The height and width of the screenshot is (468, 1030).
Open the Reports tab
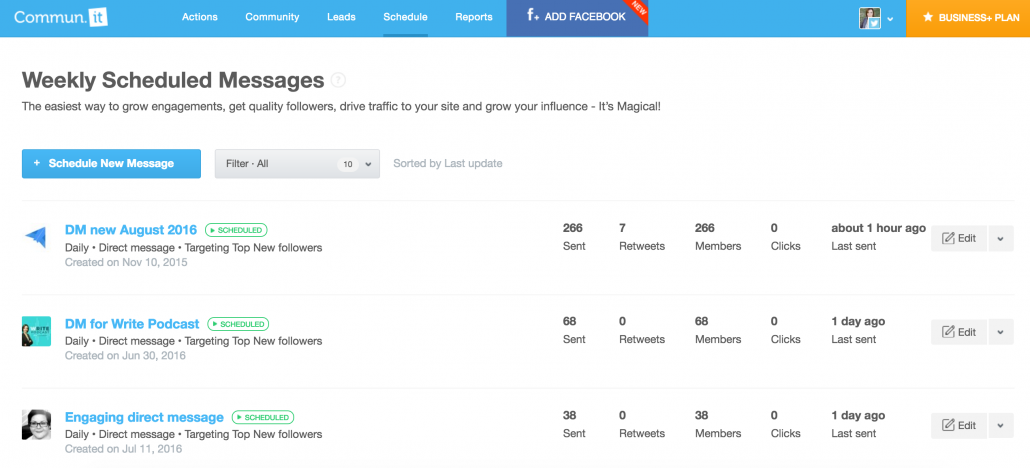point(474,18)
